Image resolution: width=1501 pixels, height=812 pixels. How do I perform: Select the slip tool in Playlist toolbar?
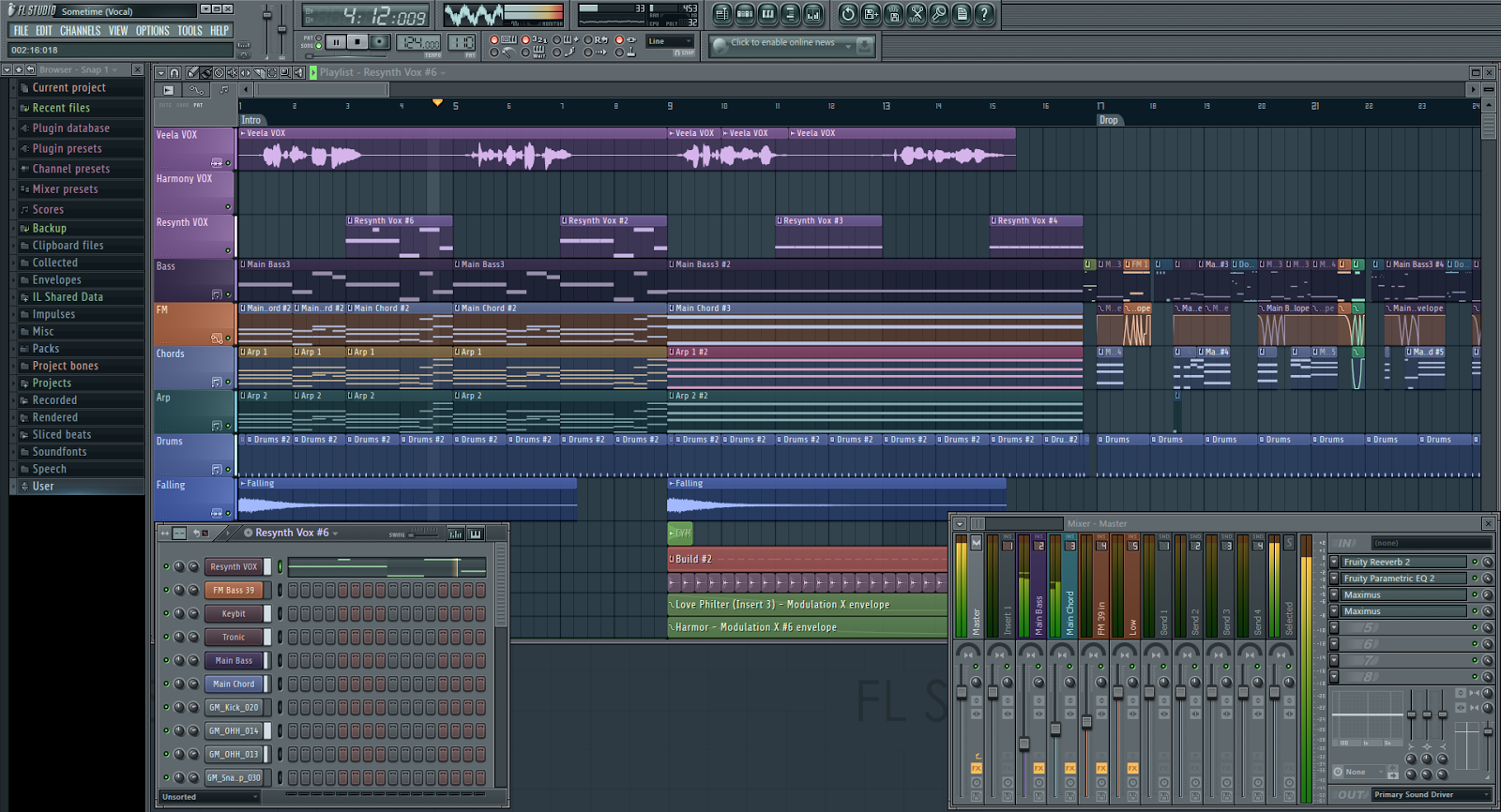pyautogui.click(x=246, y=72)
